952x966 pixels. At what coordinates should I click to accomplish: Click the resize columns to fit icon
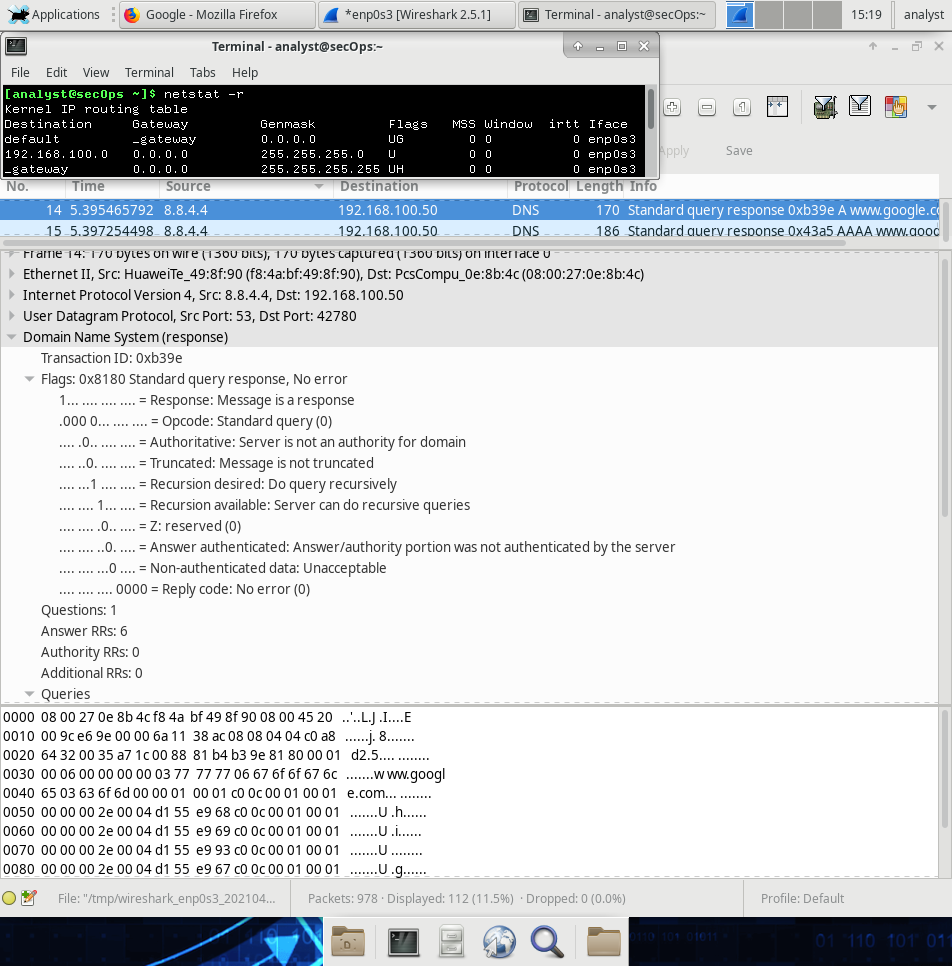pyautogui.click(x=778, y=107)
